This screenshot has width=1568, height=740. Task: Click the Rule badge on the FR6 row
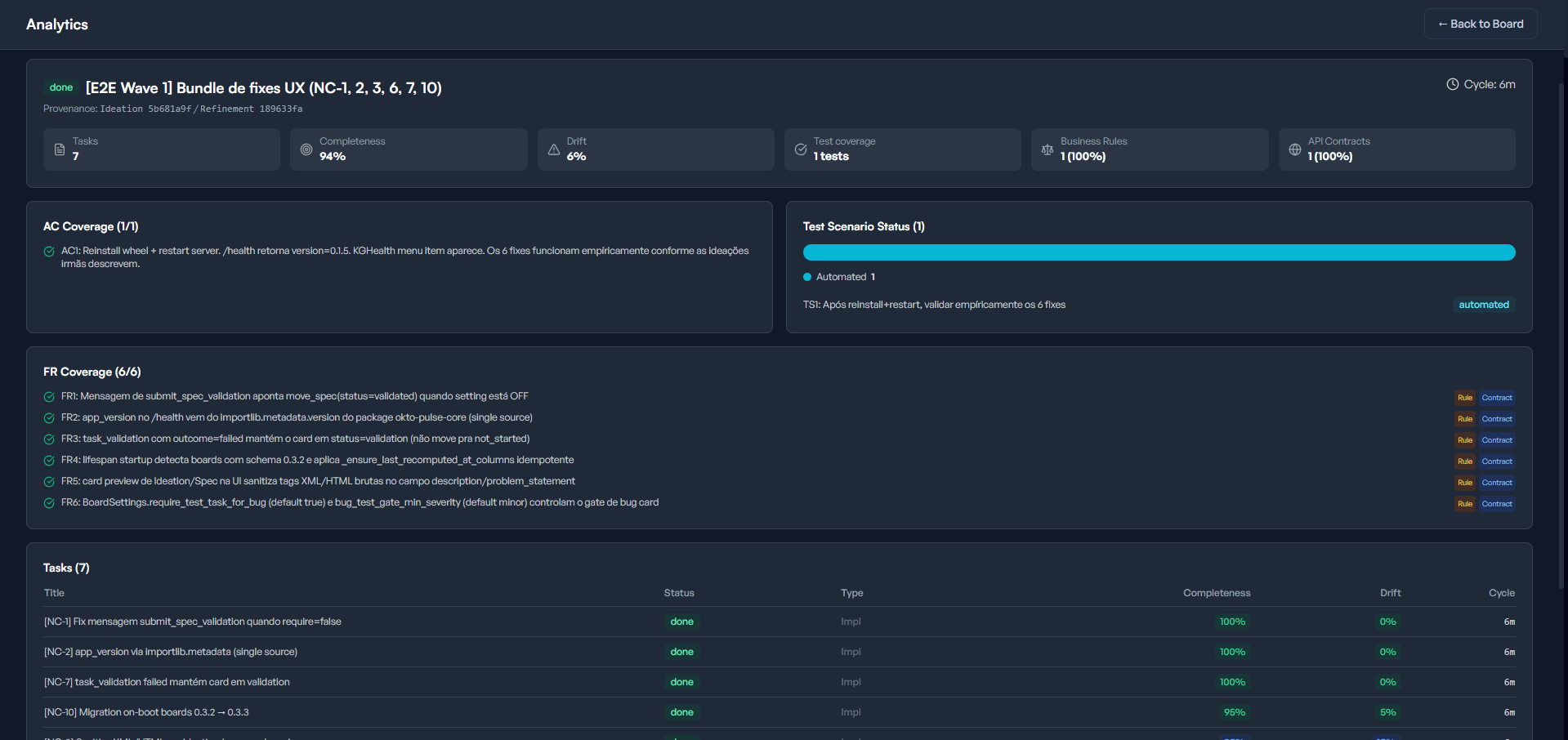[1465, 504]
